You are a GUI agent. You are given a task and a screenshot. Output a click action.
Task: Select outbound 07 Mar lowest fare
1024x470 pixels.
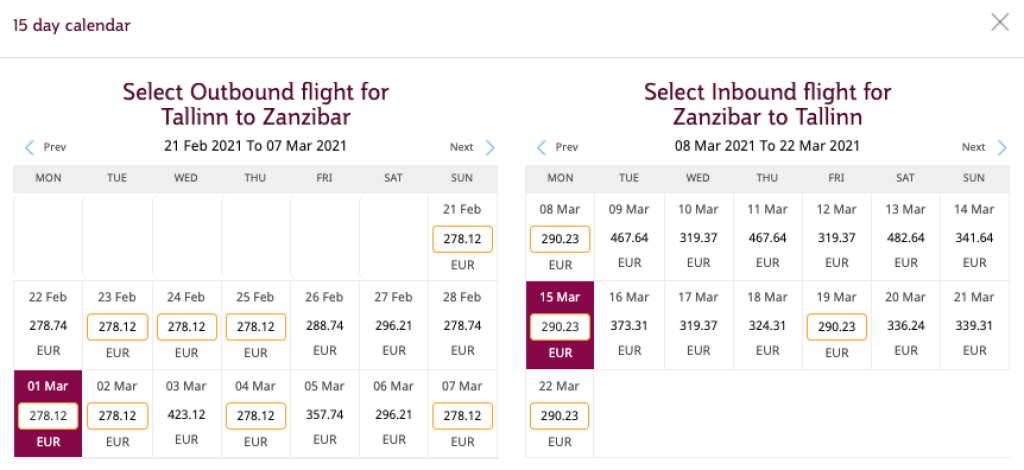pyautogui.click(x=462, y=415)
